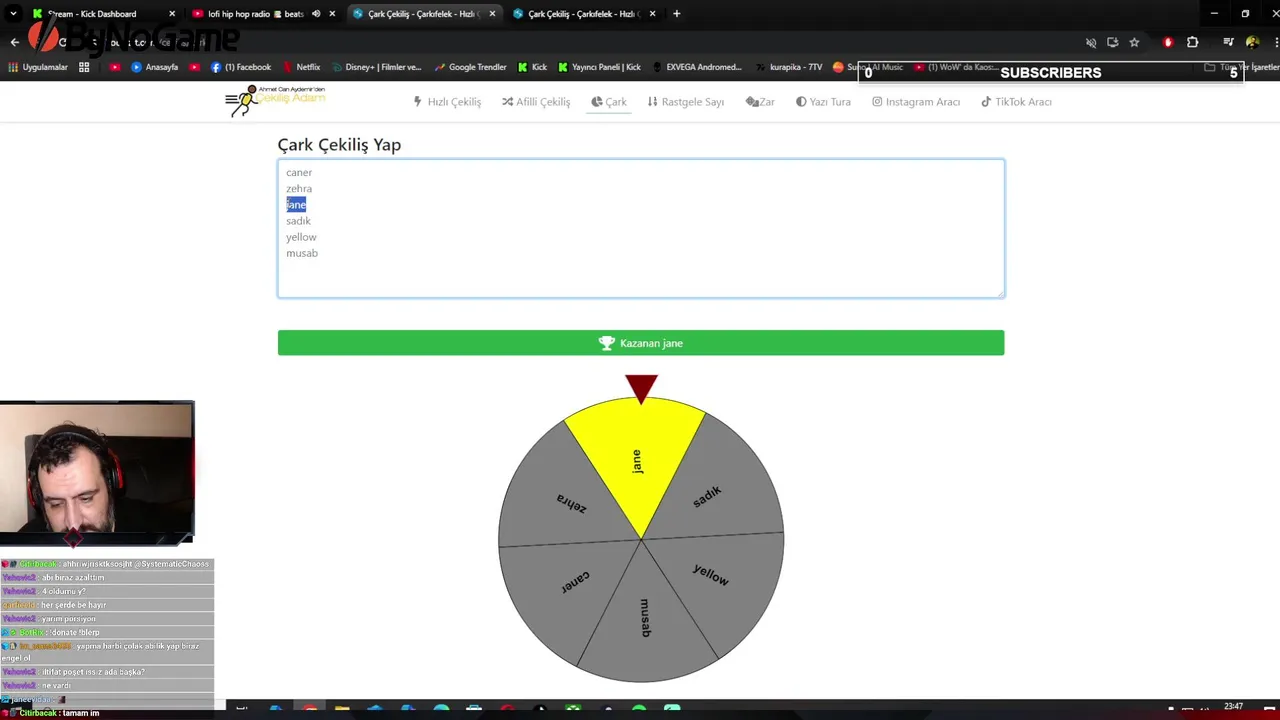The width and height of the screenshot is (1280, 720).
Task: Go to Afilli Çekiliş page
Action: coord(536,102)
